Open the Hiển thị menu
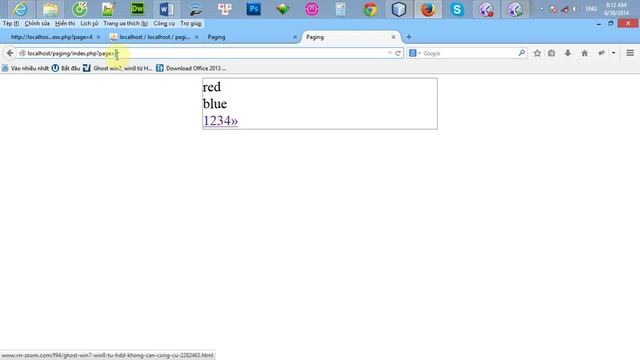The height and width of the screenshot is (360, 640). tap(65, 24)
